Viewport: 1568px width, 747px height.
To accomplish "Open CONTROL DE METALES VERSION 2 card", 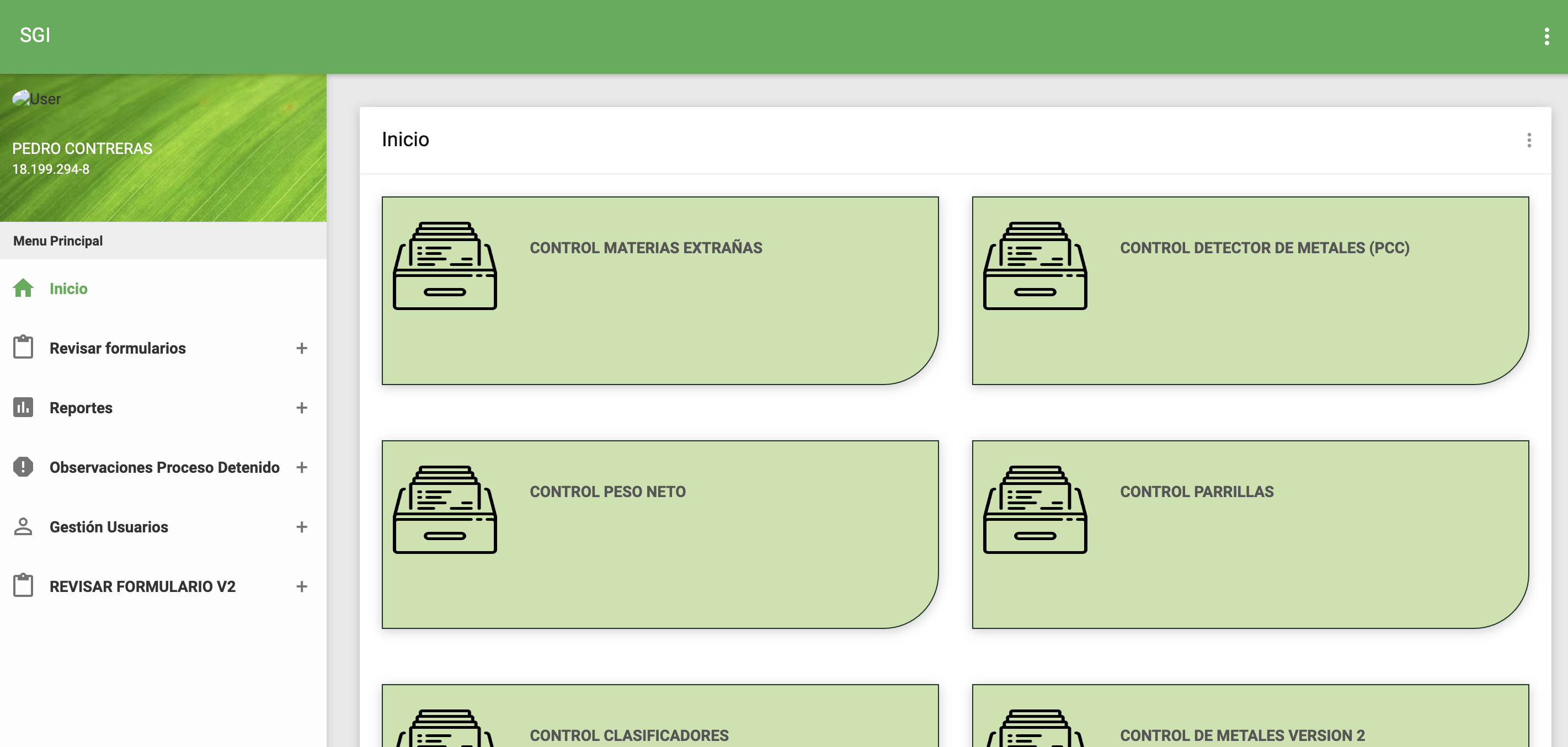I will [1250, 716].
